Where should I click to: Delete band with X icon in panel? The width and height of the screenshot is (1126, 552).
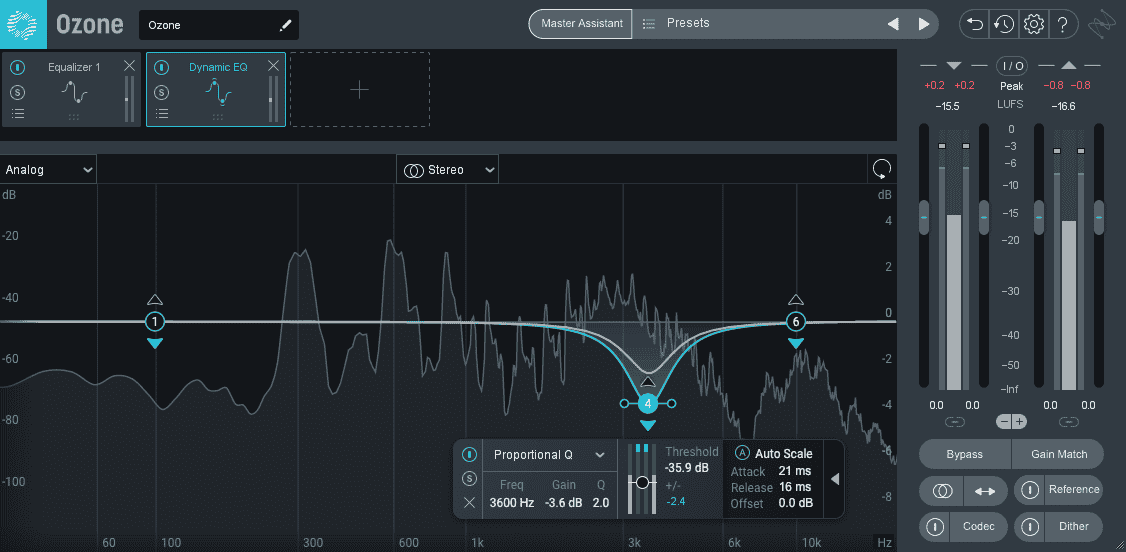coord(469,502)
